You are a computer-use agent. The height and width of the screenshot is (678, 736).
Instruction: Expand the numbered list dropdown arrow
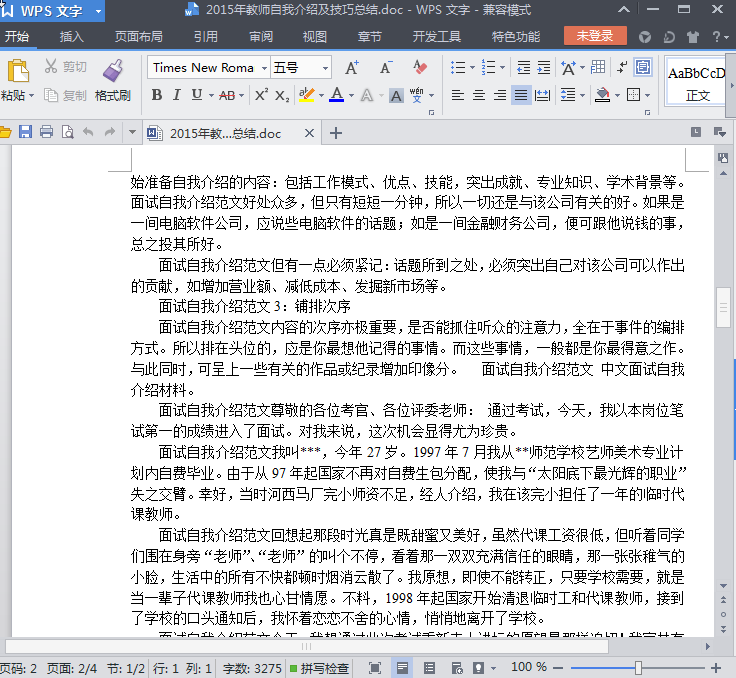(x=503, y=68)
